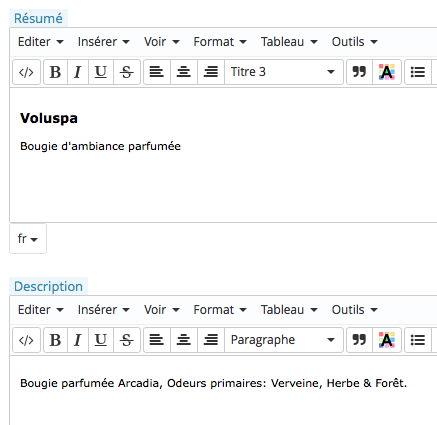Open Voir menu in Résumé editor
Screen dimensions: 437x425
point(162,42)
